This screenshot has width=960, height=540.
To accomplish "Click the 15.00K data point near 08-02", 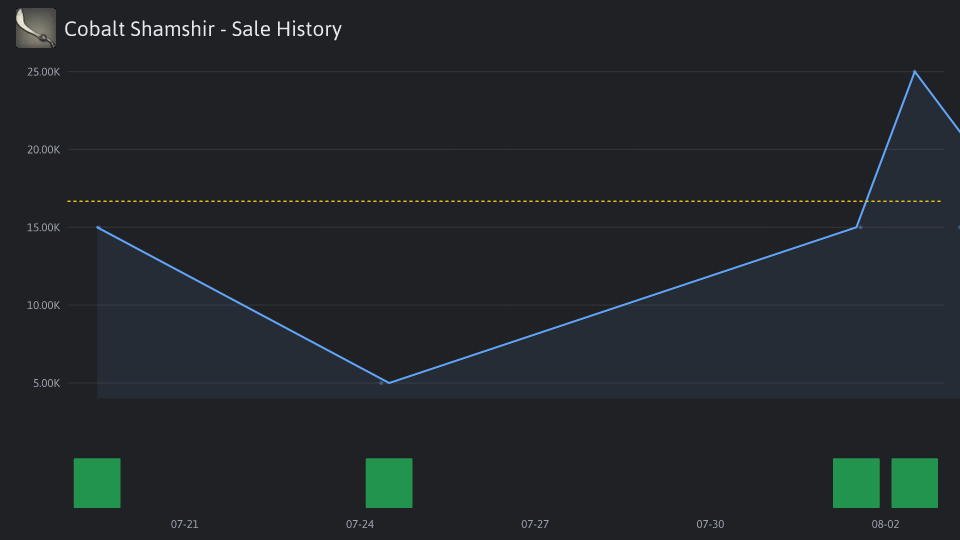I will (857, 227).
